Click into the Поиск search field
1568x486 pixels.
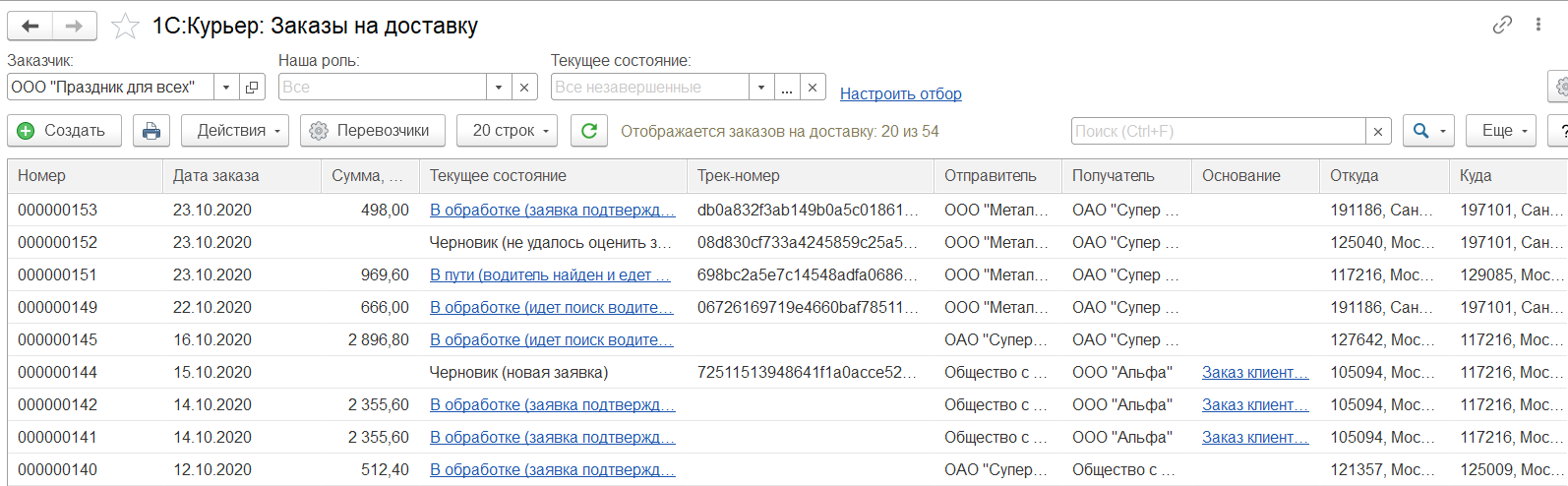(x=1218, y=132)
